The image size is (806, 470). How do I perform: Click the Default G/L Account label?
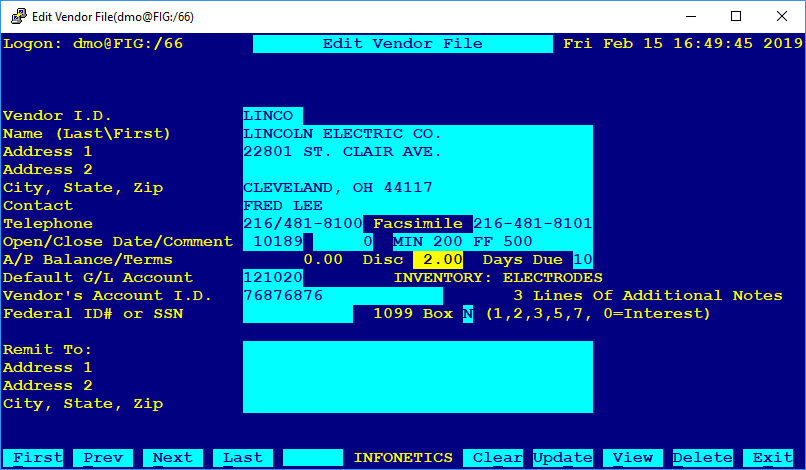click(98, 278)
